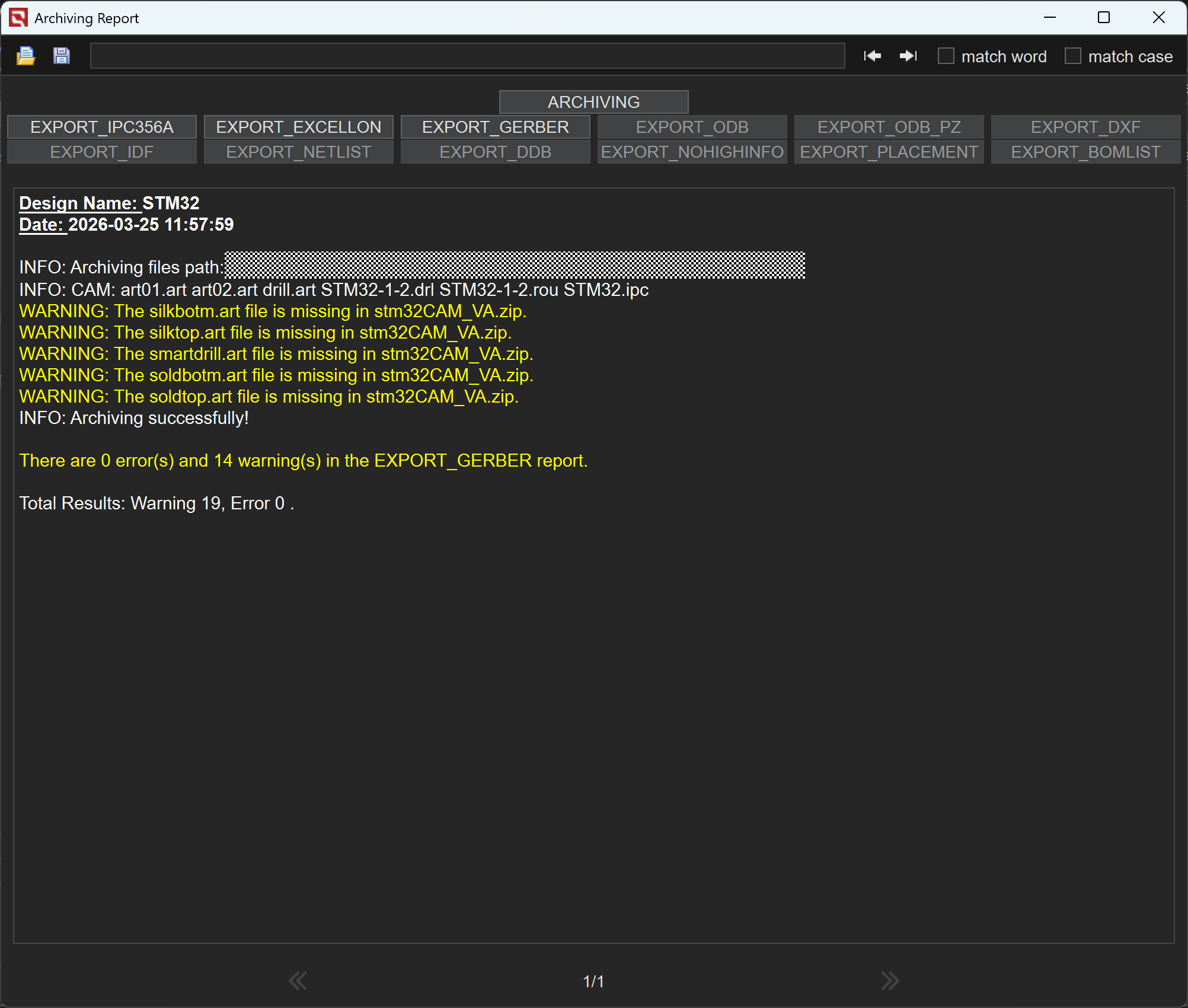Click in the search text field
Screen dimensions: 1188x1008
tap(467, 56)
